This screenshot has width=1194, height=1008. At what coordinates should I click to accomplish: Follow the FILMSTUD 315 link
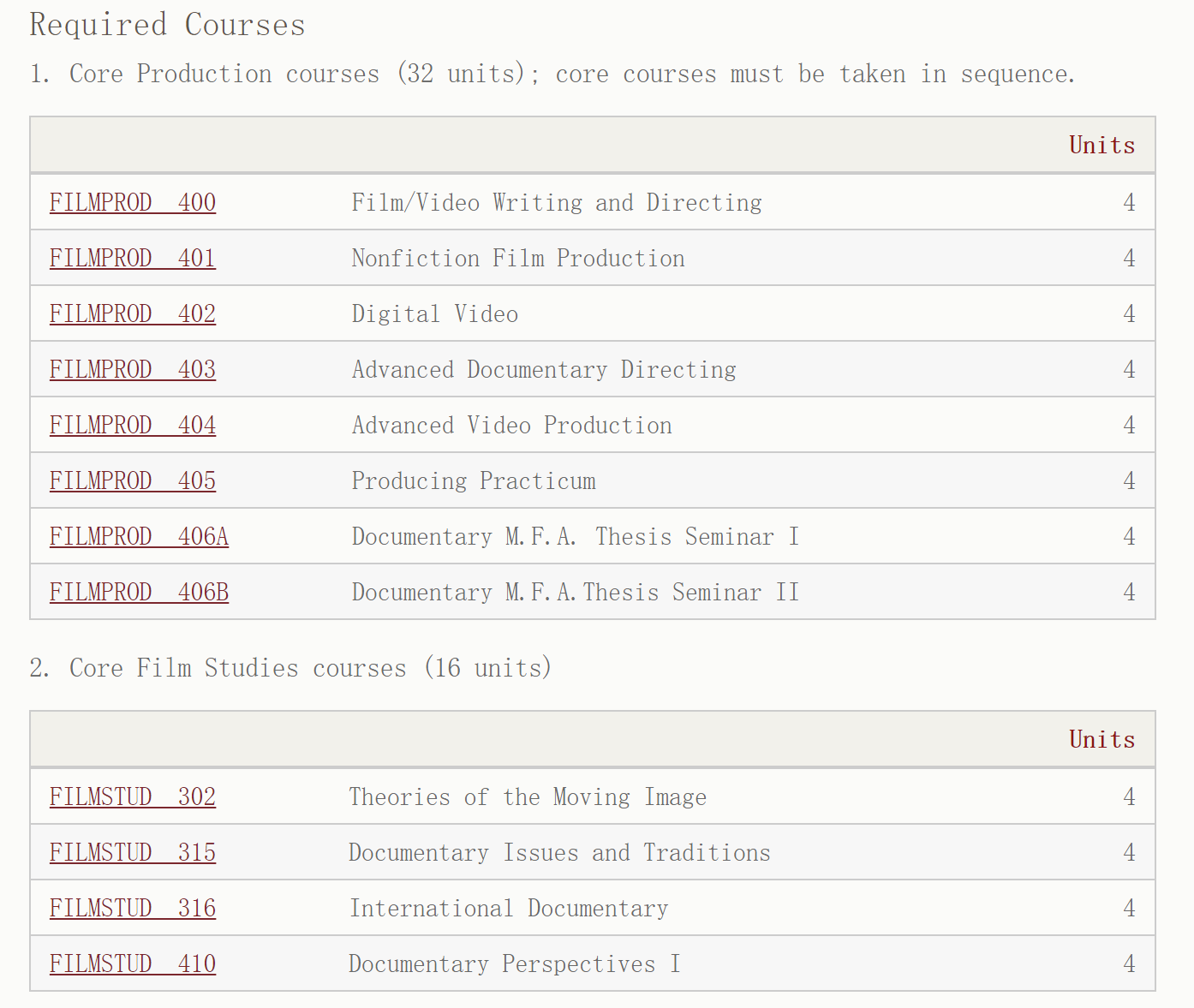pyautogui.click(x=133, y=853)
